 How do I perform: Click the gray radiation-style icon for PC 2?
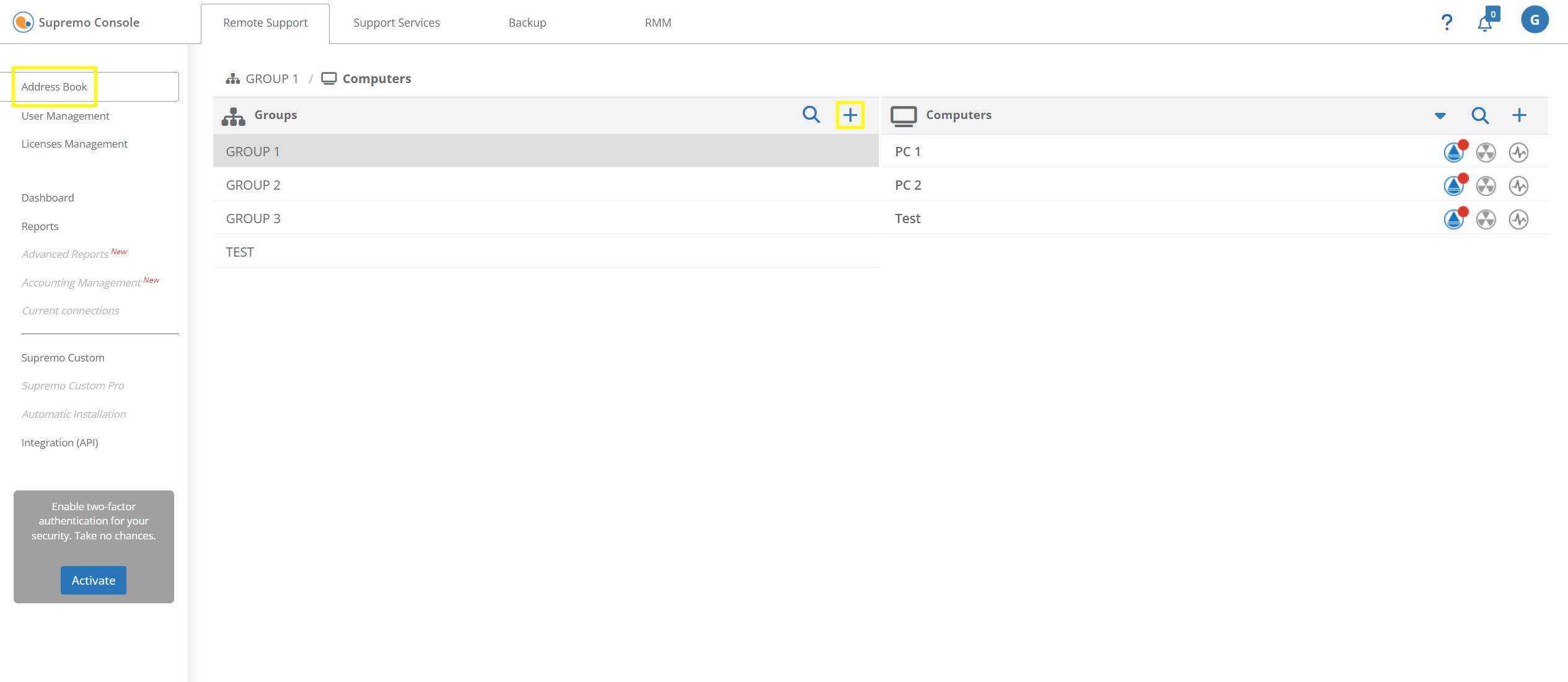coord(1486,185)
